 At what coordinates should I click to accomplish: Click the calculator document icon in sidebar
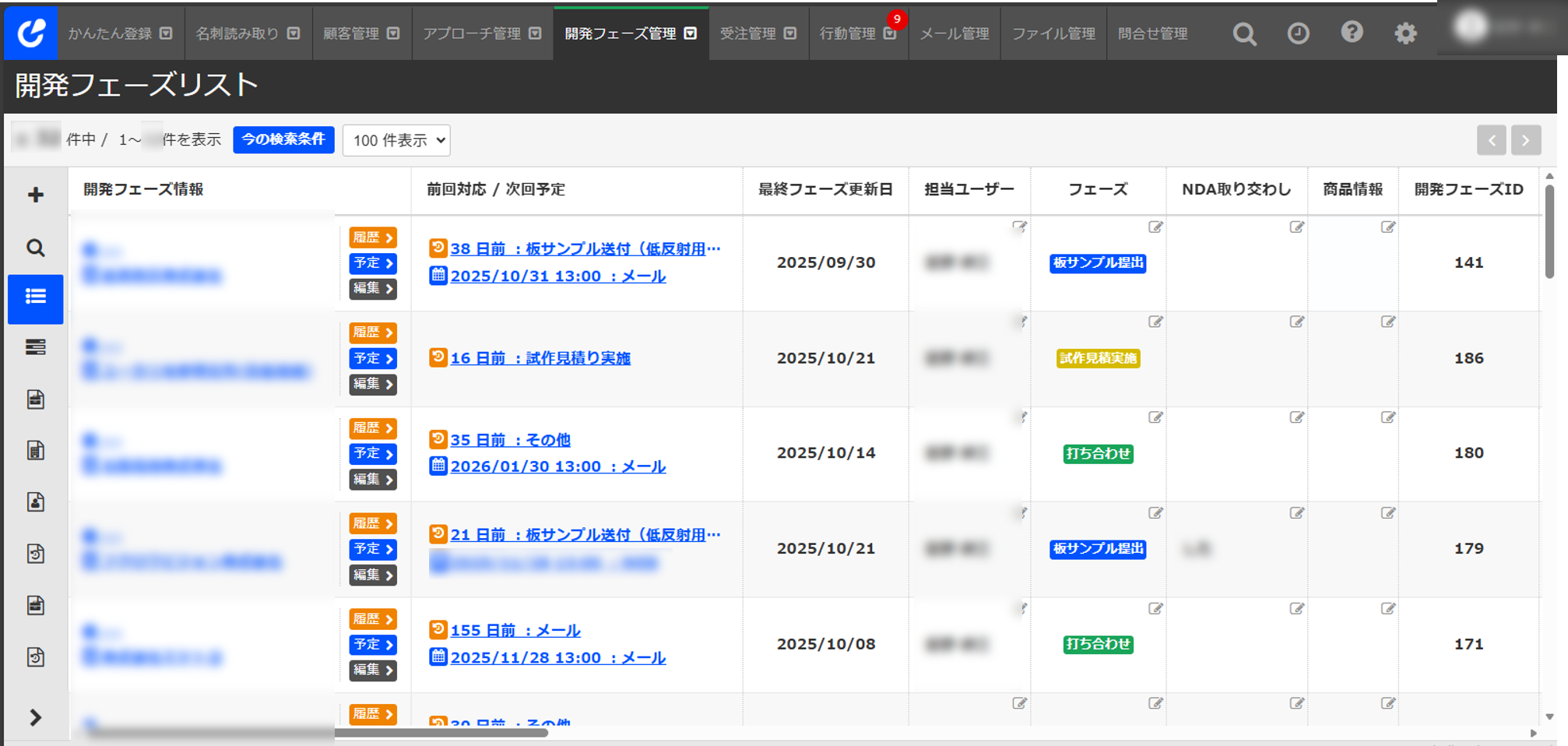[x=35, y=451]
